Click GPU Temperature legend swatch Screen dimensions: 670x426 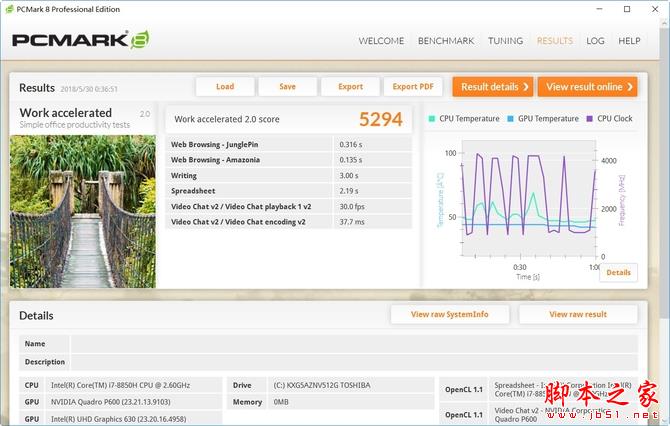[510, 119]
